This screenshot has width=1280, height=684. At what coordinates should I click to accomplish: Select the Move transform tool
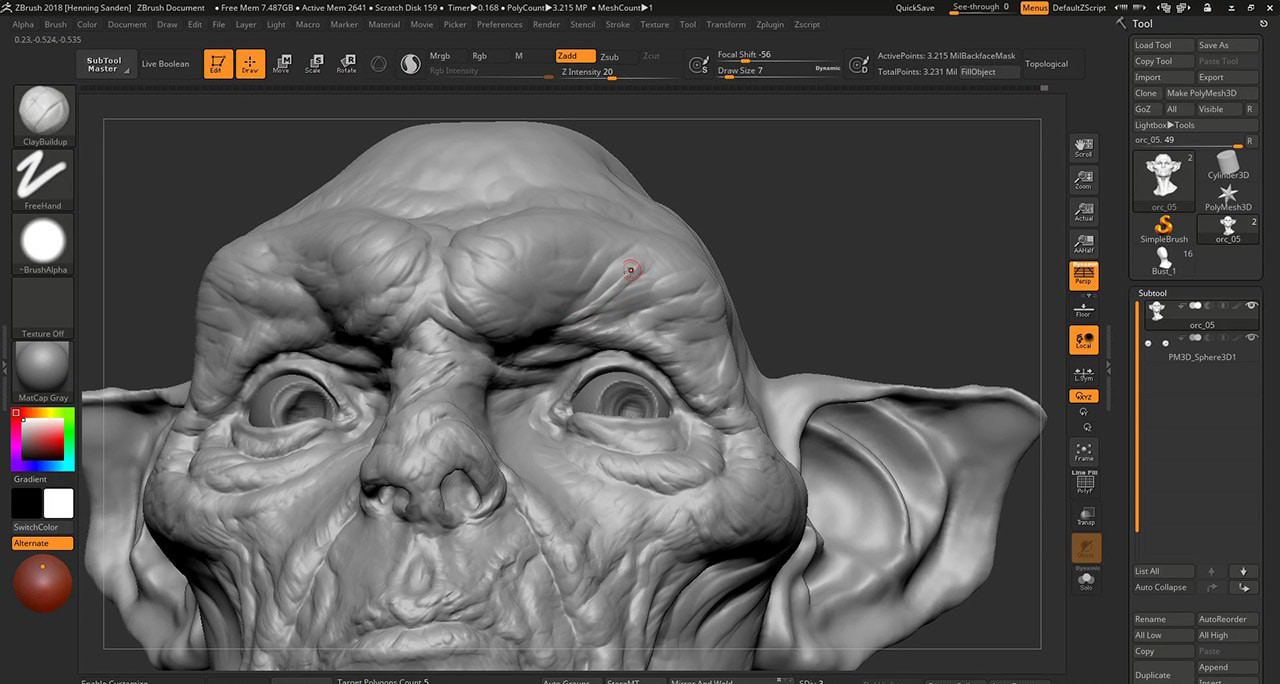point(282,64)
